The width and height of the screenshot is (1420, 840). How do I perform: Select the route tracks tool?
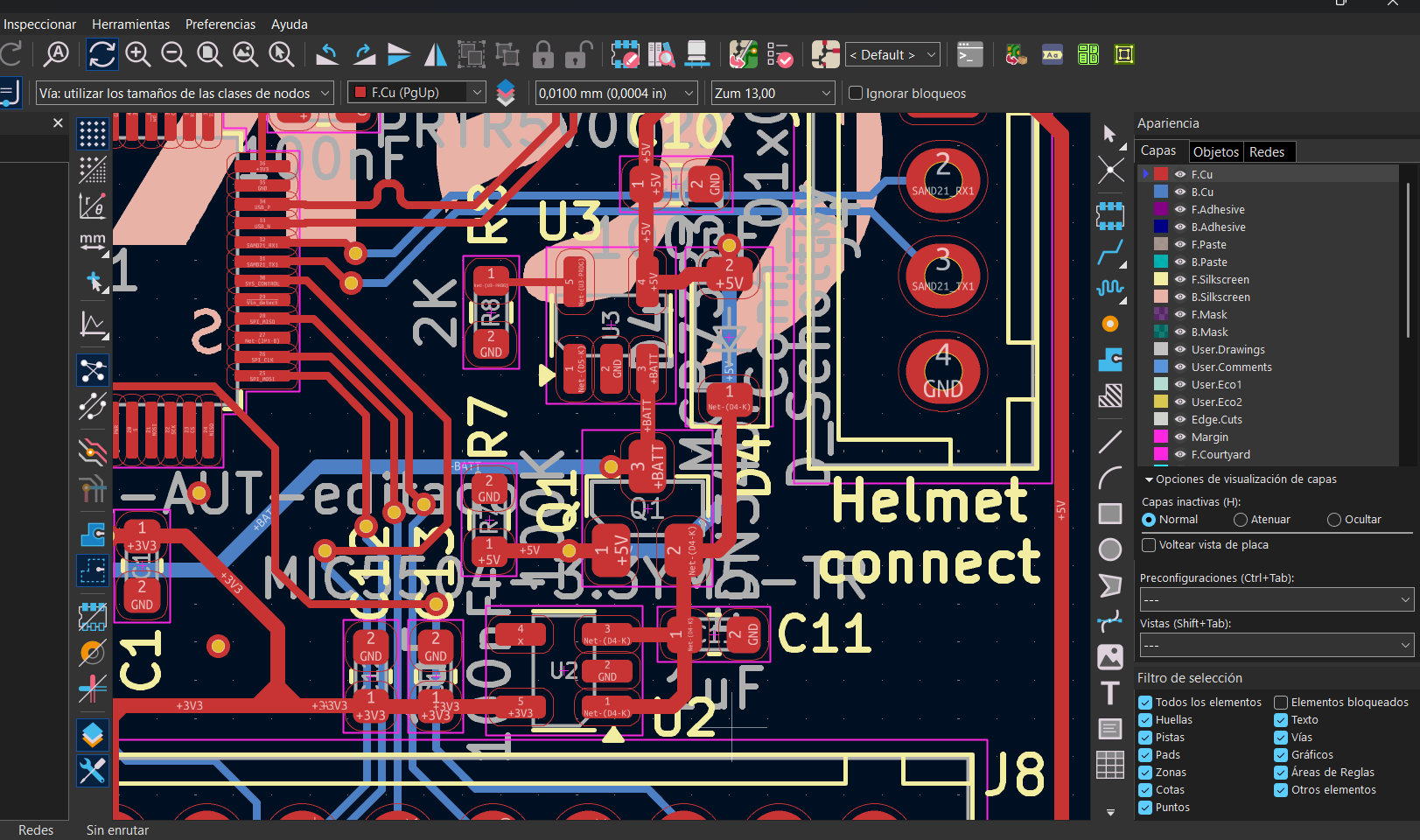pyautogui.click(x=1110, y=254)
